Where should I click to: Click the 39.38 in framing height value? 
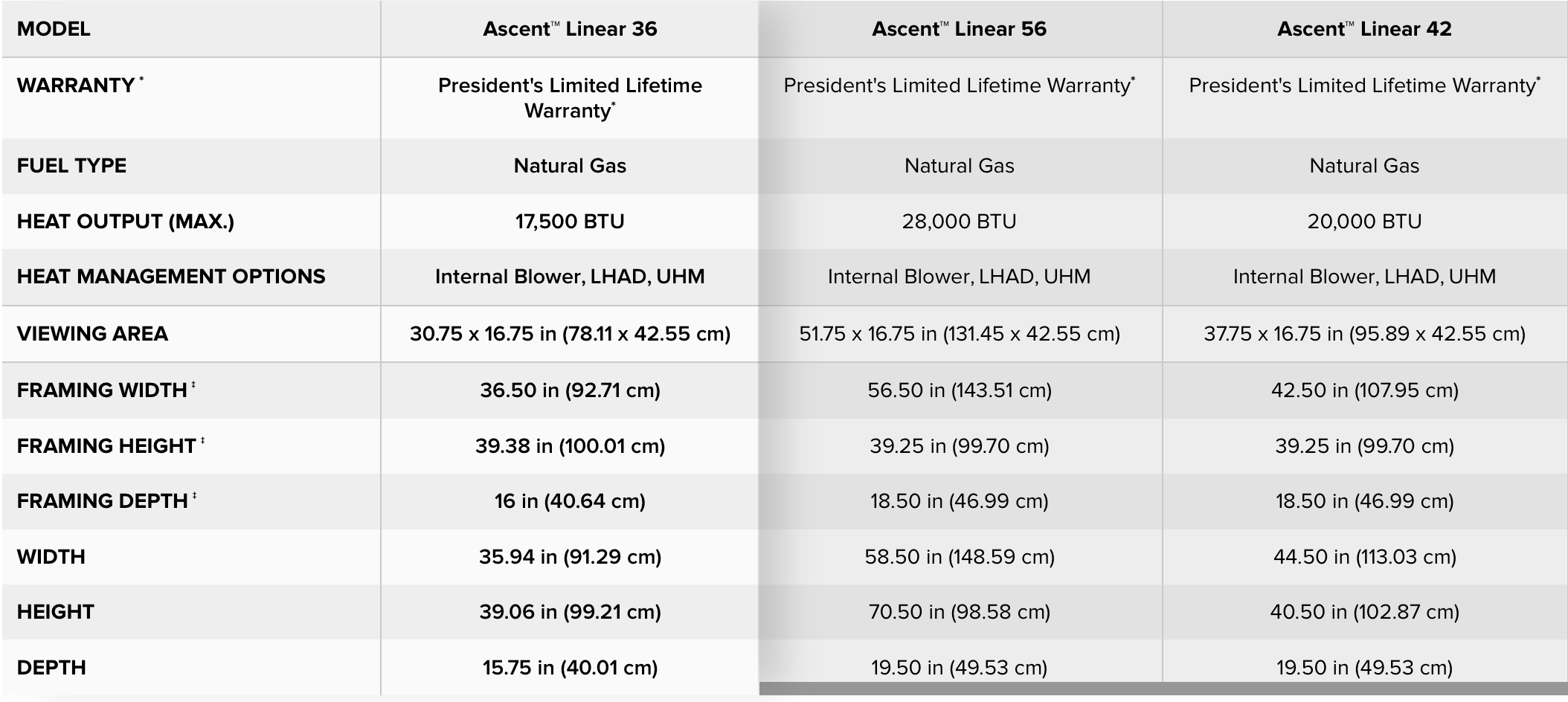tap(570, 445)
